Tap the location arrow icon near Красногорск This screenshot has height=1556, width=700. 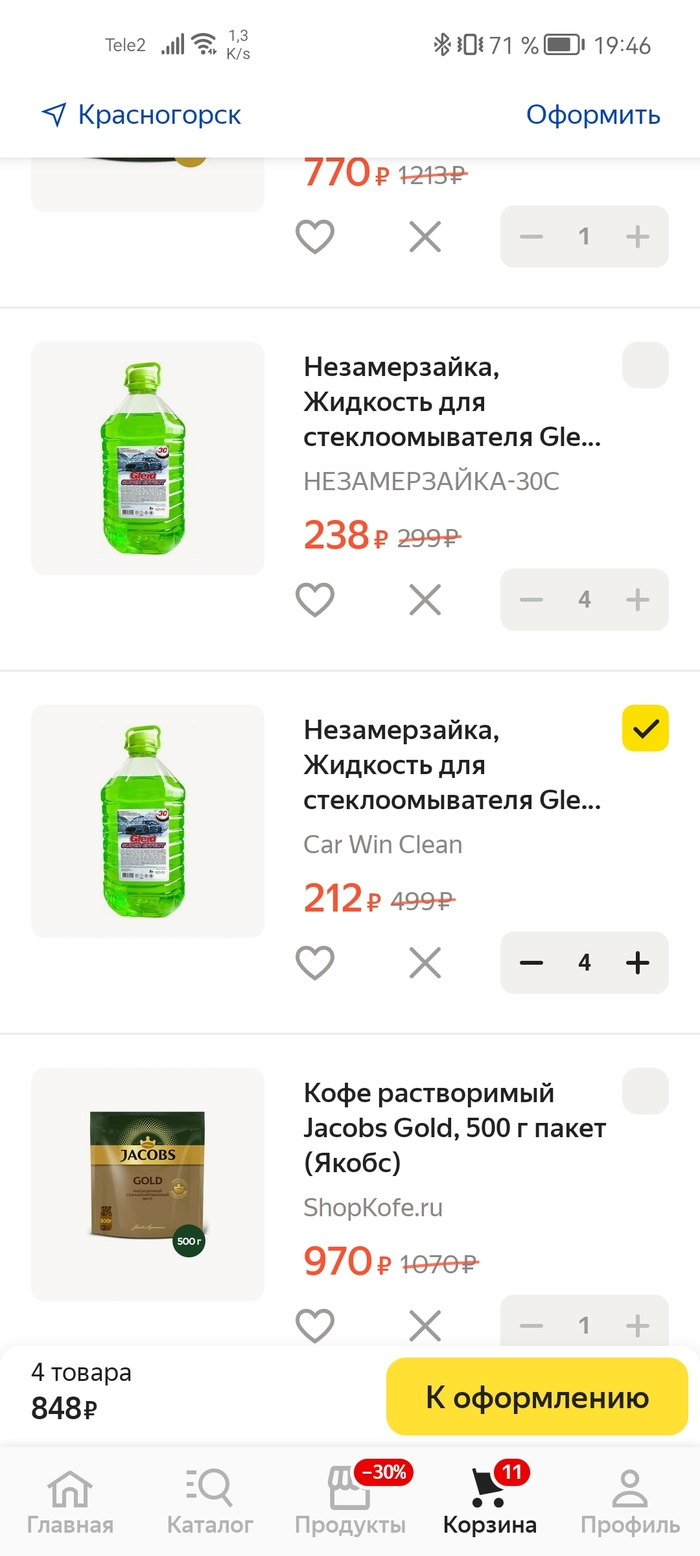coord(53,115)
